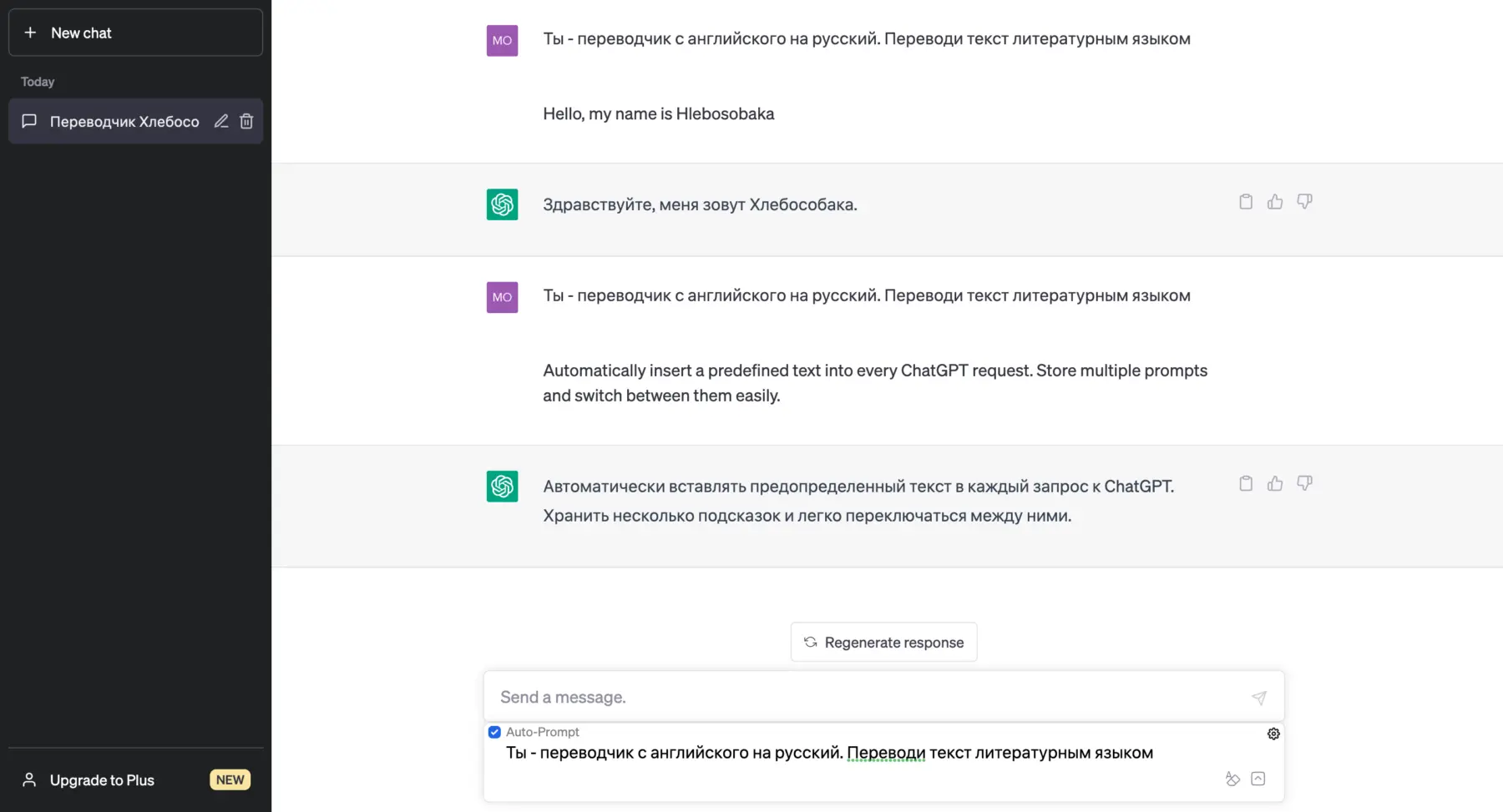The image size is (1503, 812).
Task: Start a New chat
Action: pos(135,33)
